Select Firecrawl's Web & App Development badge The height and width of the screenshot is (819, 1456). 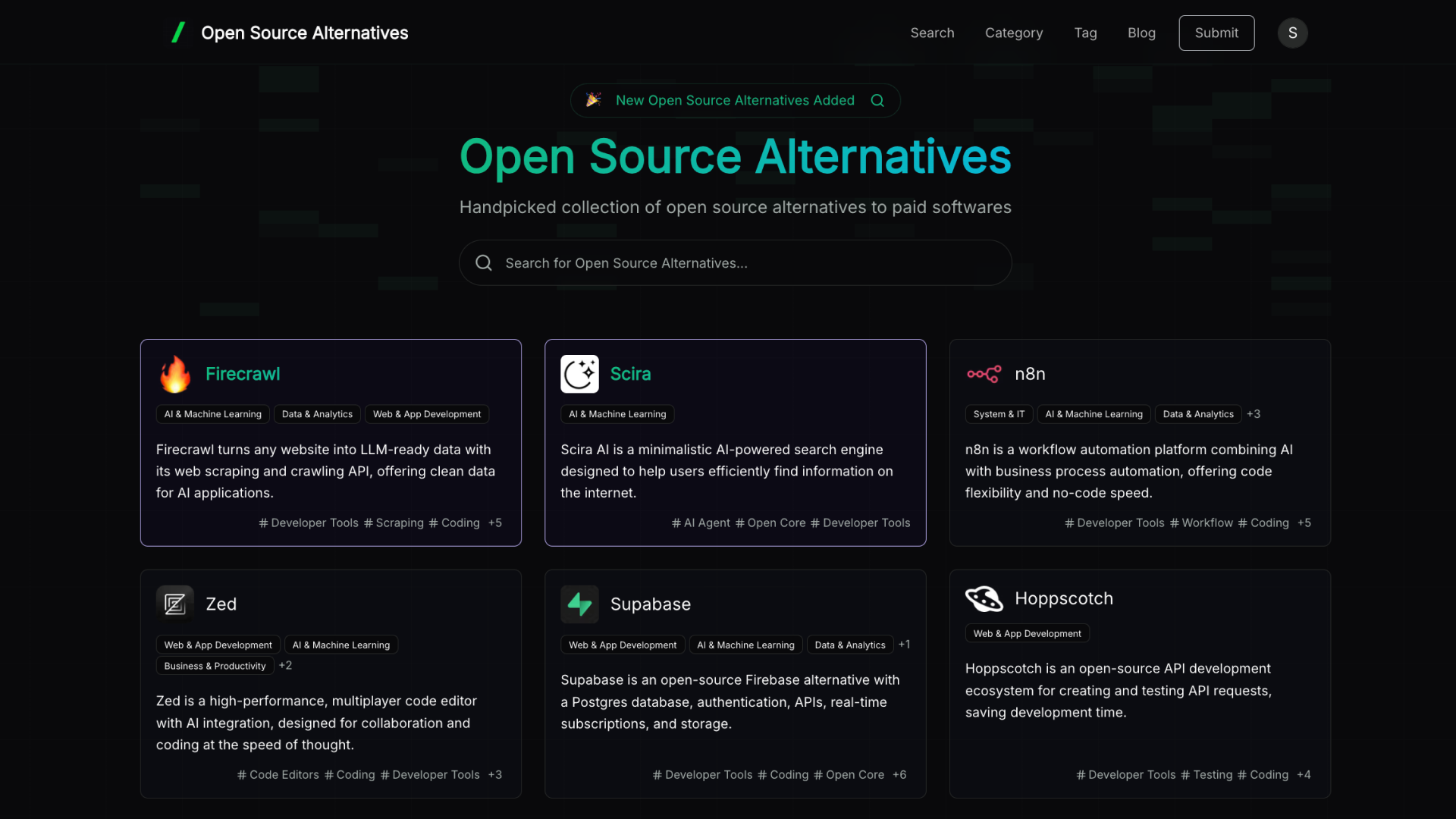tap(427, 414)
